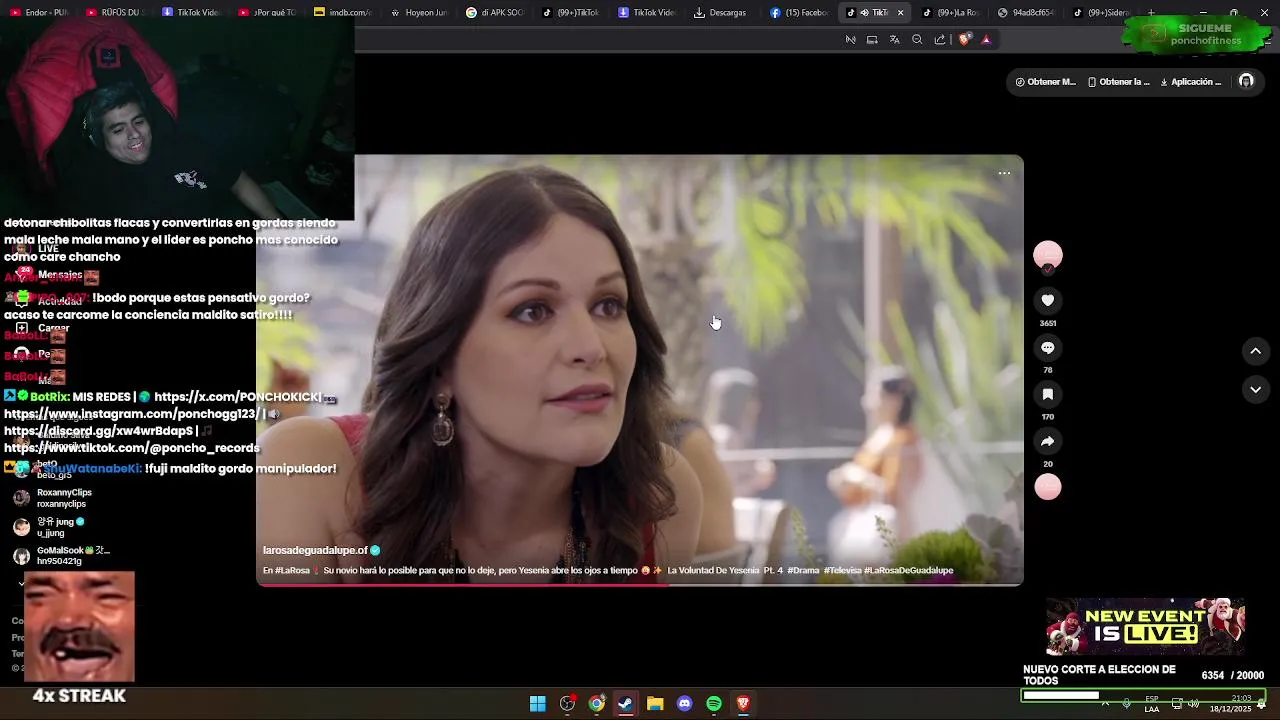Click the #Televisa hashtag in caption

click(842, 570)
